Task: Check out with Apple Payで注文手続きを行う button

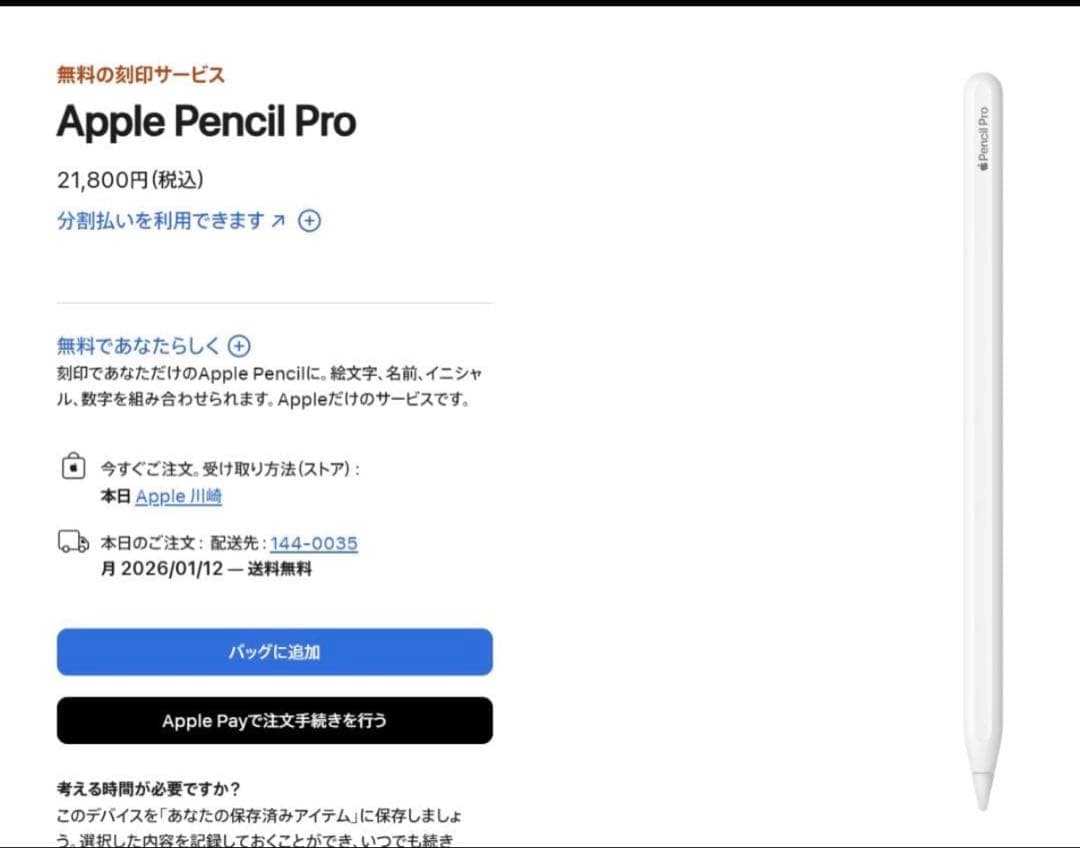Action: point(275,721)
